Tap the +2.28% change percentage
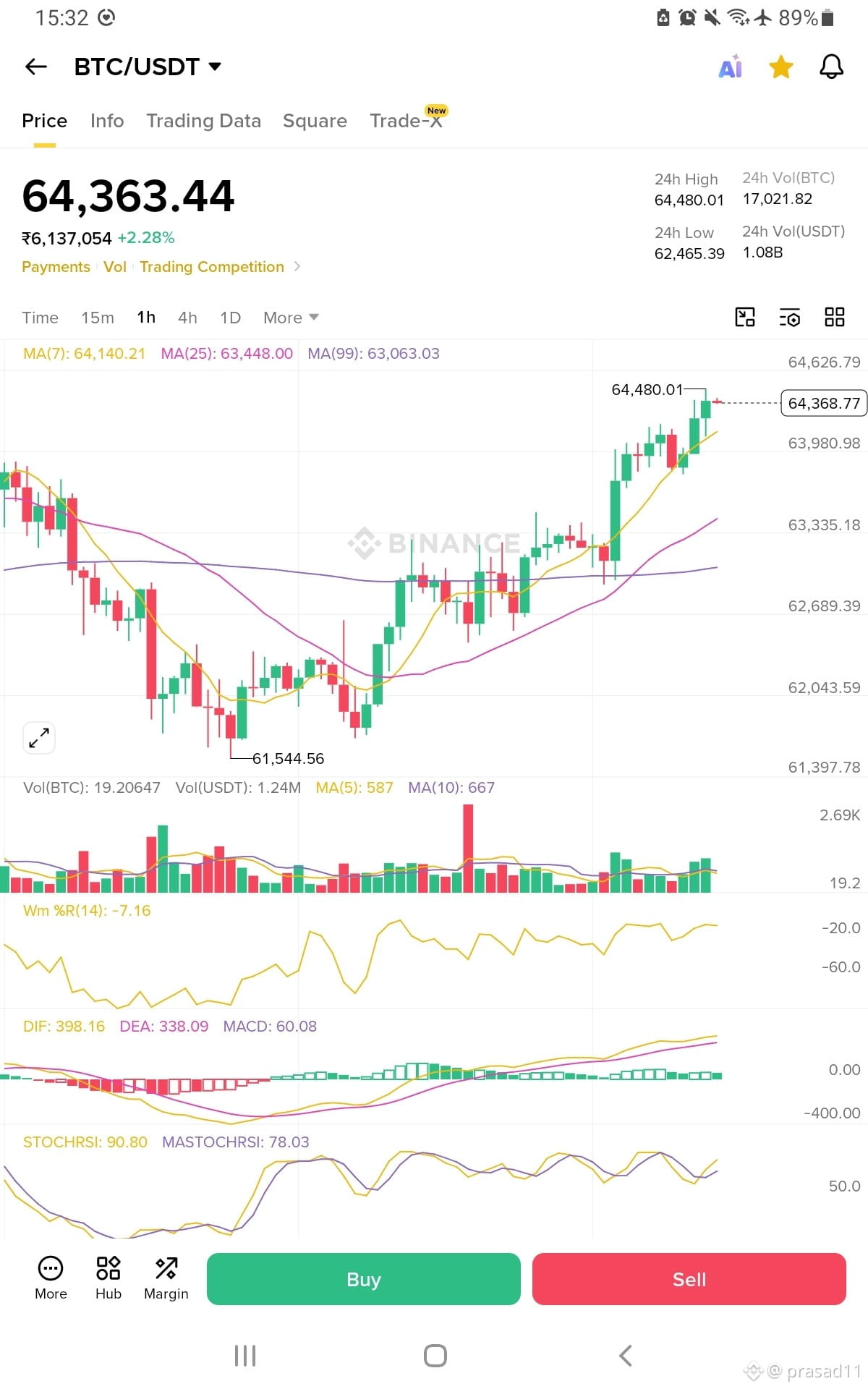Viewport: 868px width, 1389px height. (146, 238)
